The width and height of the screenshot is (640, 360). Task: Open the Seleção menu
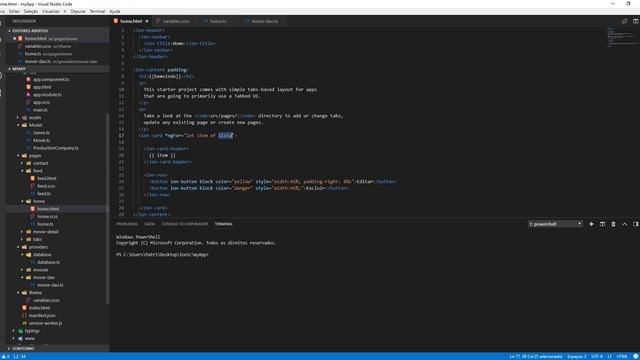(x=31, y=11)
